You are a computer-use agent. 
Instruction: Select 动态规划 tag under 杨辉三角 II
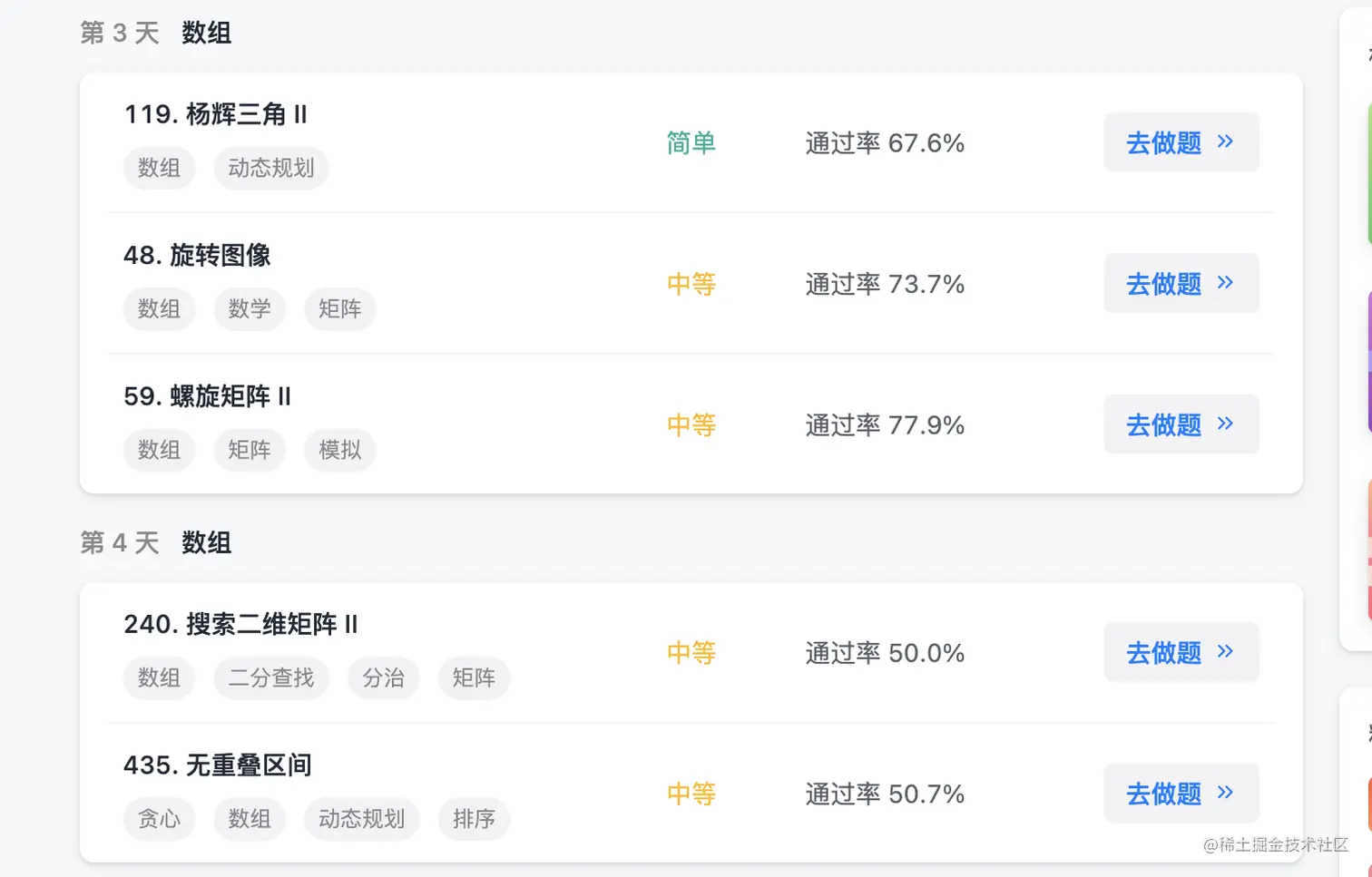point(270,168)
